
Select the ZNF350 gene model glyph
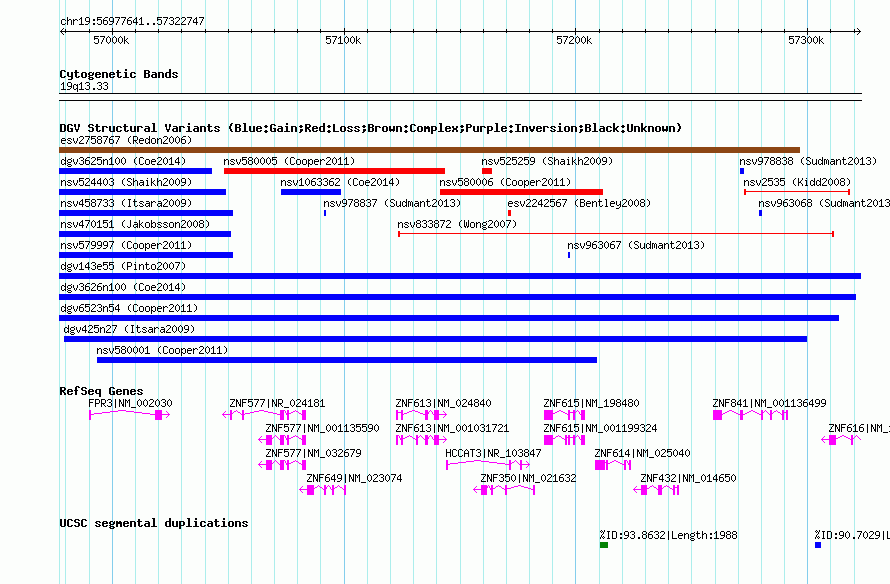[x=504, y=490]
